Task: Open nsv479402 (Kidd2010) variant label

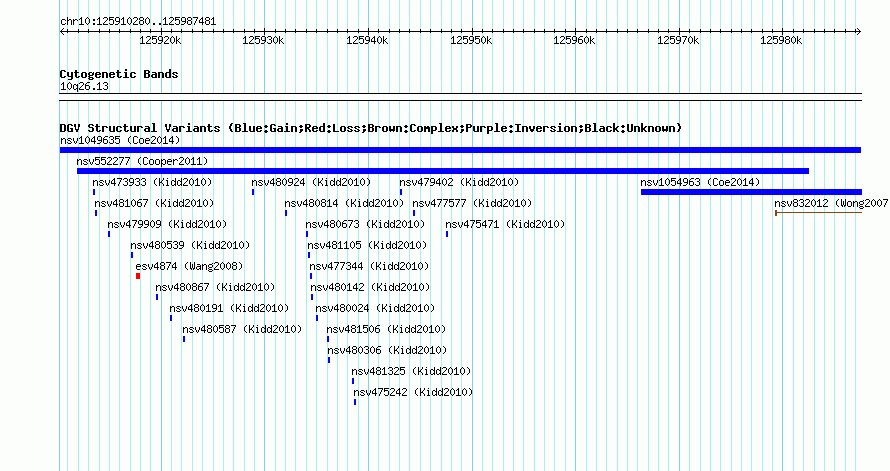Action: click(x=459, y=182)
